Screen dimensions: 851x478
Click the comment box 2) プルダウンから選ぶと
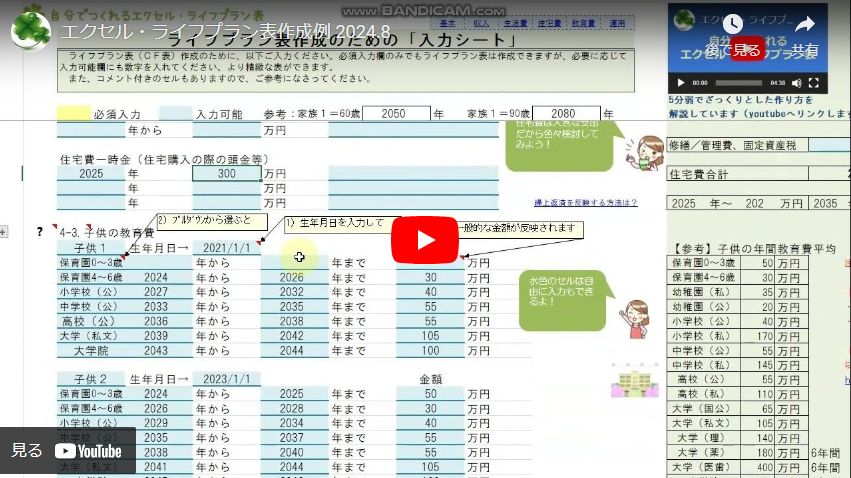pos(212,221)
